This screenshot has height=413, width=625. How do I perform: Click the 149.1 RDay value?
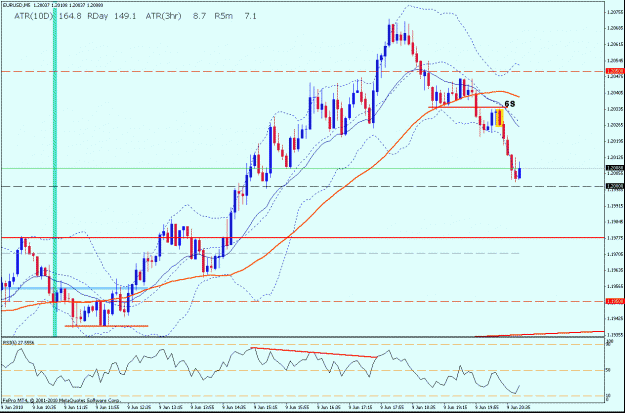(x=125, y=16)
